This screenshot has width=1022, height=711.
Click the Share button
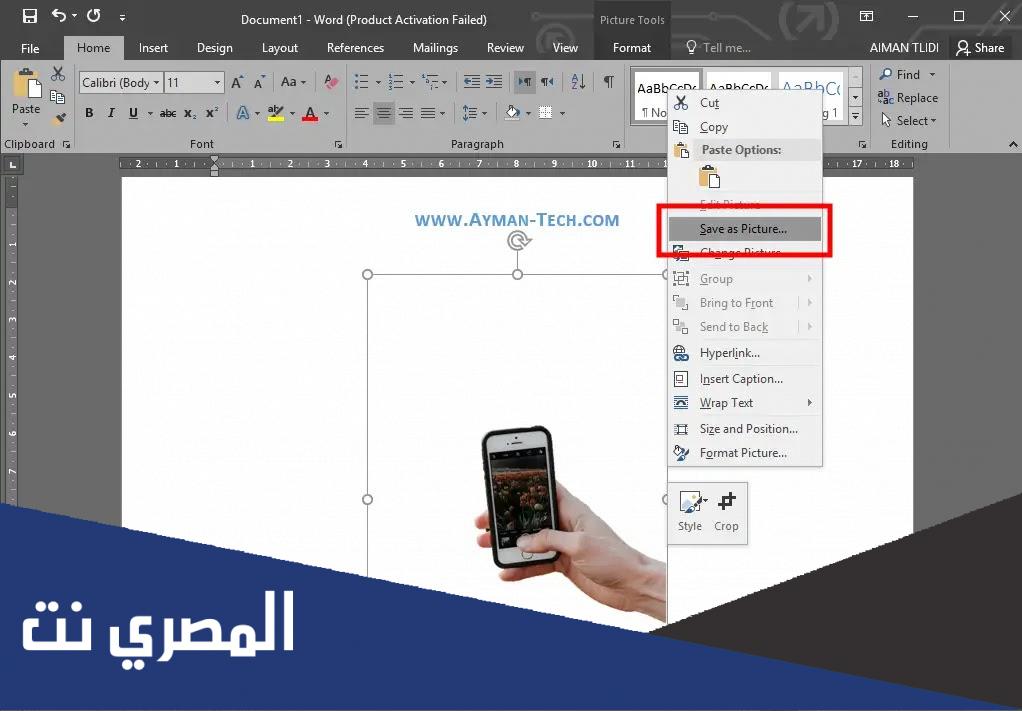pos(980,48)
